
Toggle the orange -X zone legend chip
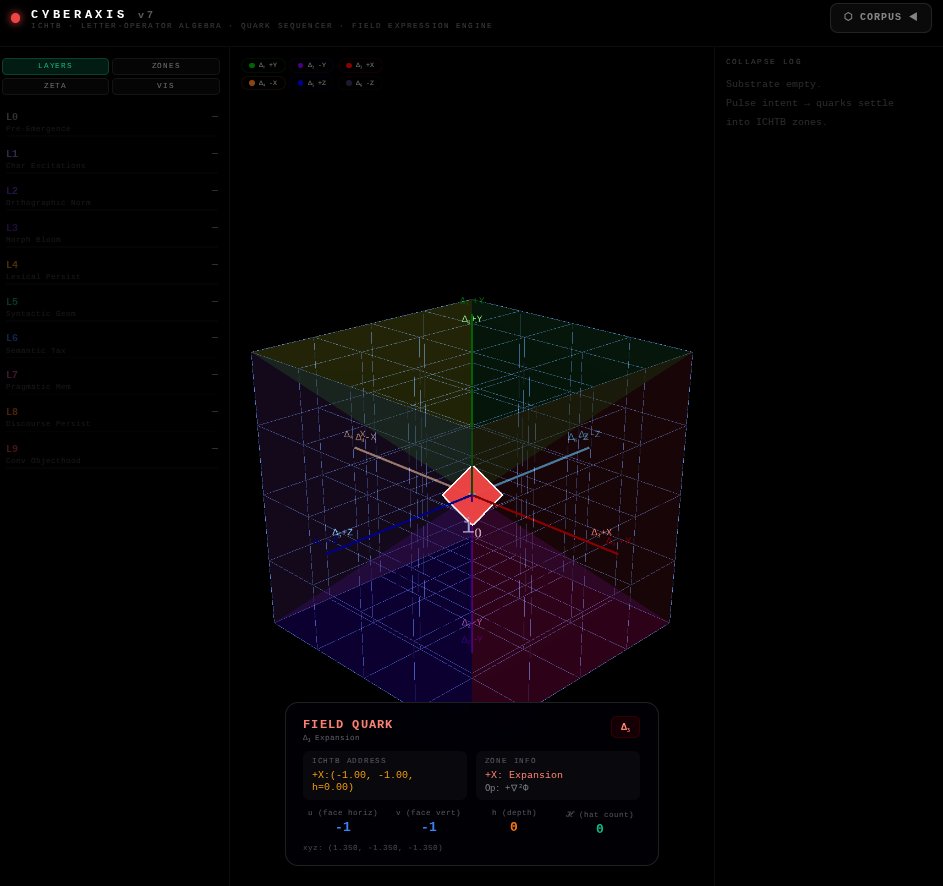click(x=263, y=83)
